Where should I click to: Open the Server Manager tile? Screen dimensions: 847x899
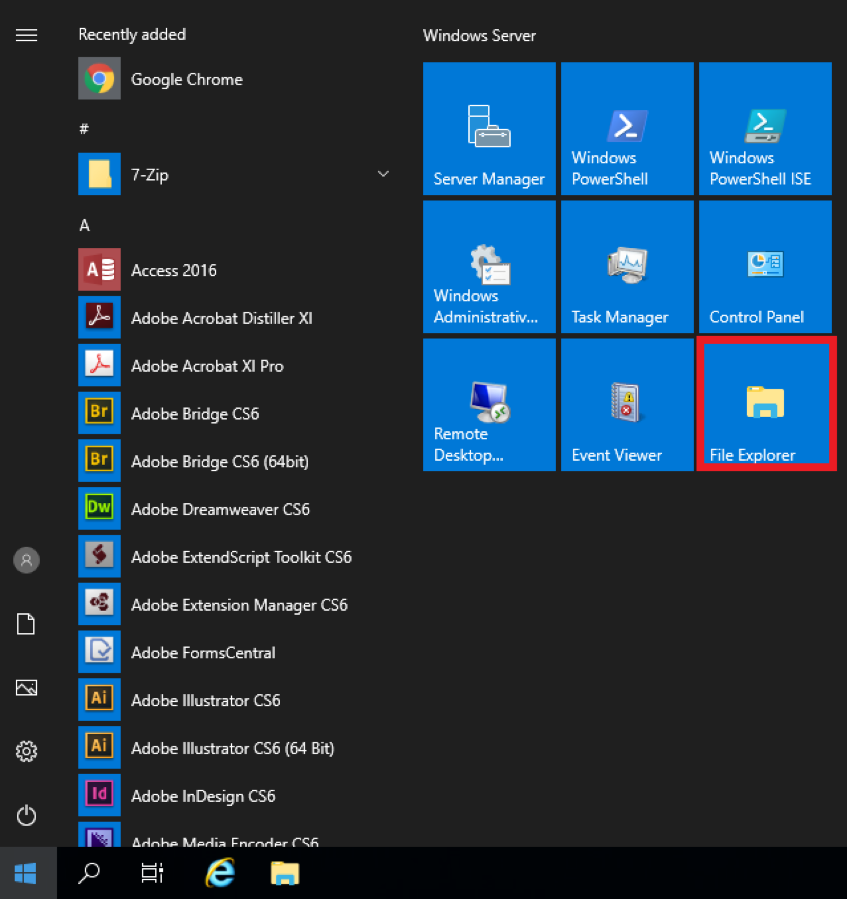pyautogui.click(x=489, y=128)
